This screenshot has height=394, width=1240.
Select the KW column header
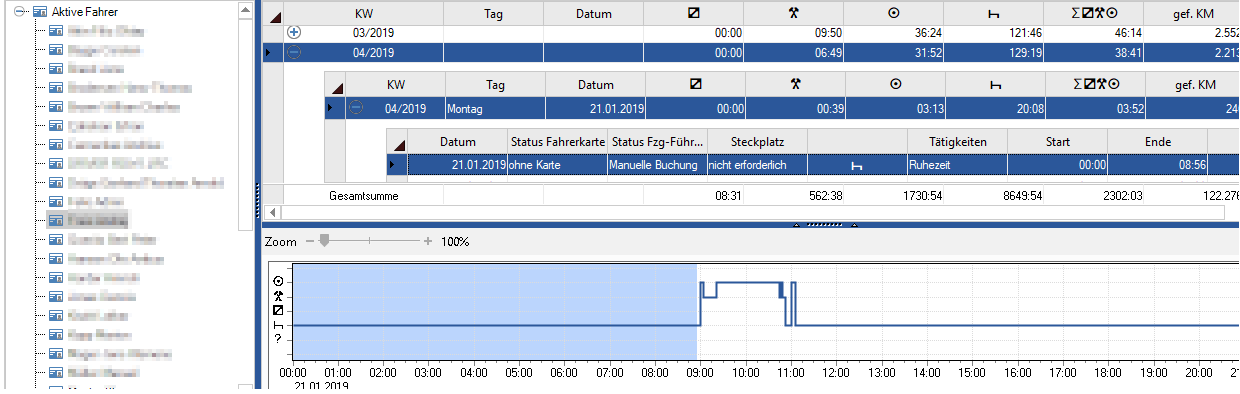pos(366,13)
